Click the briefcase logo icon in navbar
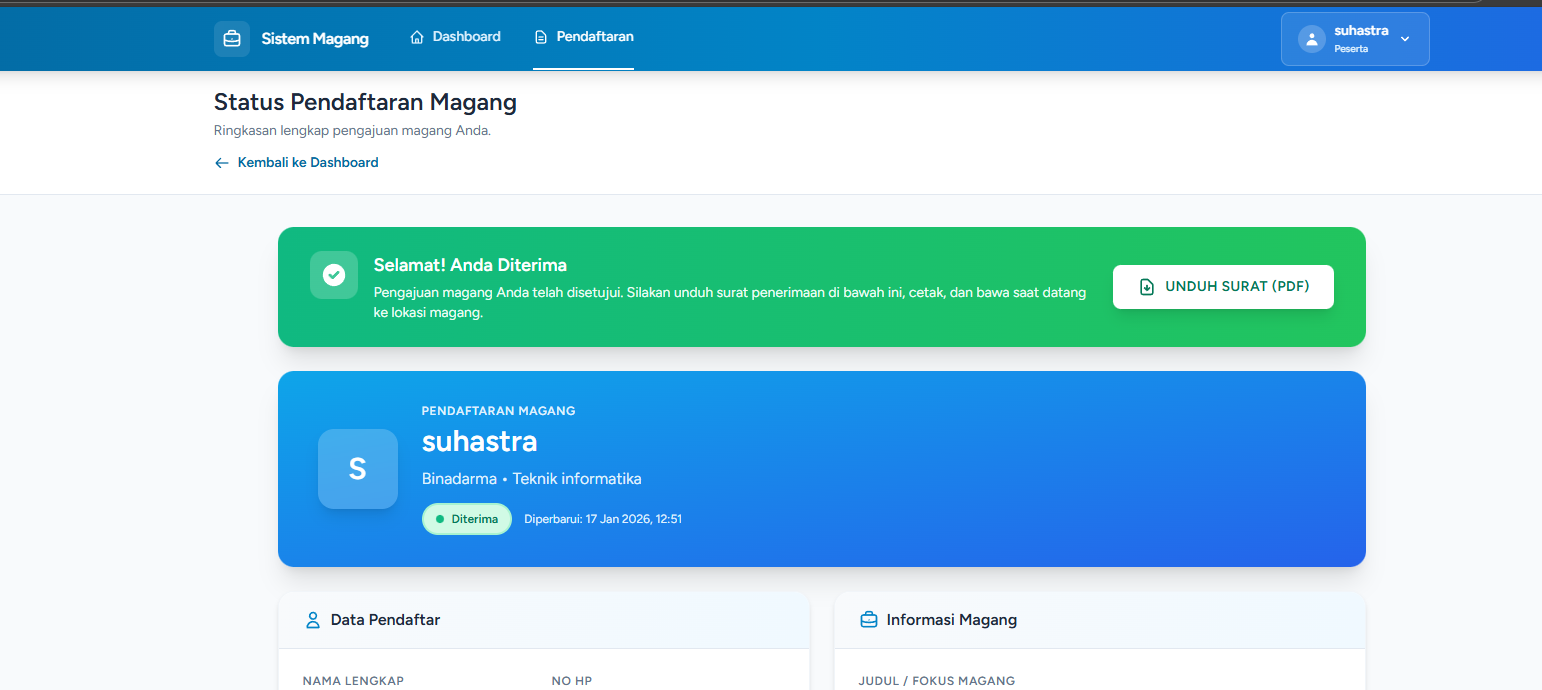This screenshot has height=690, width=1542. (x=231, y=39)
